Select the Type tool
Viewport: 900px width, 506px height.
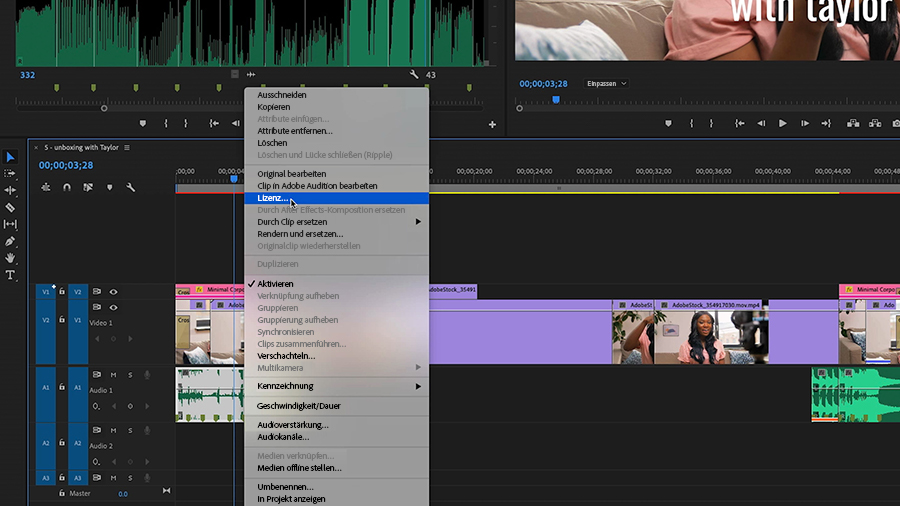(10, 275)
